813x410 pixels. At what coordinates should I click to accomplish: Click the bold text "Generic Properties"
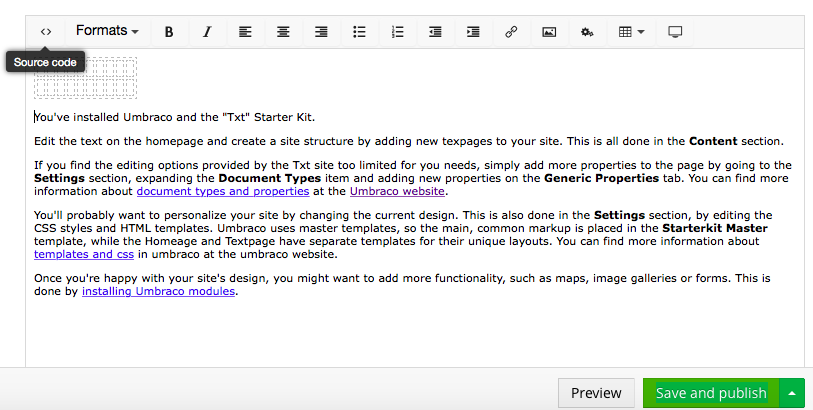point(601,178)
